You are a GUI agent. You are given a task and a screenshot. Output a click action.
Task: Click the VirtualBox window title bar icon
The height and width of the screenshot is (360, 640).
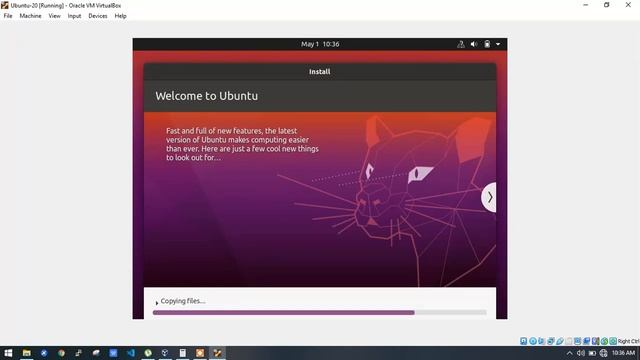pos(5,5)
